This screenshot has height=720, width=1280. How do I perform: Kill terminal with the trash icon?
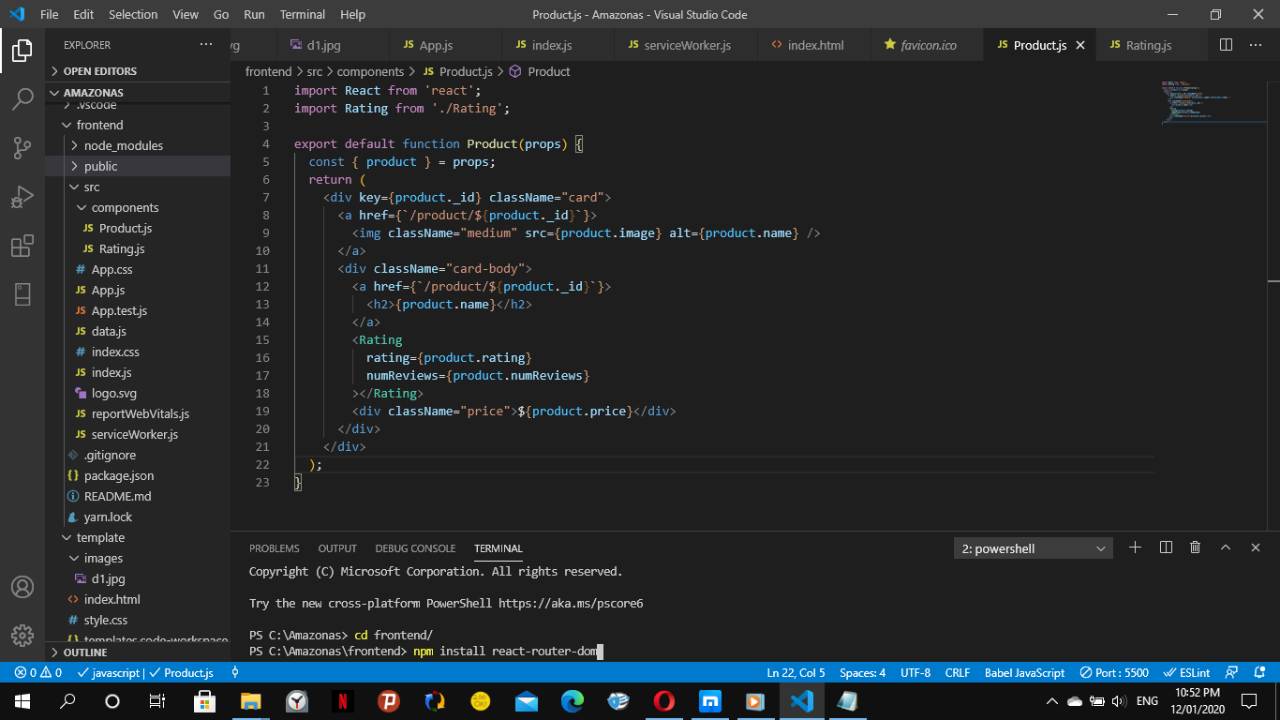point(1195,548)
